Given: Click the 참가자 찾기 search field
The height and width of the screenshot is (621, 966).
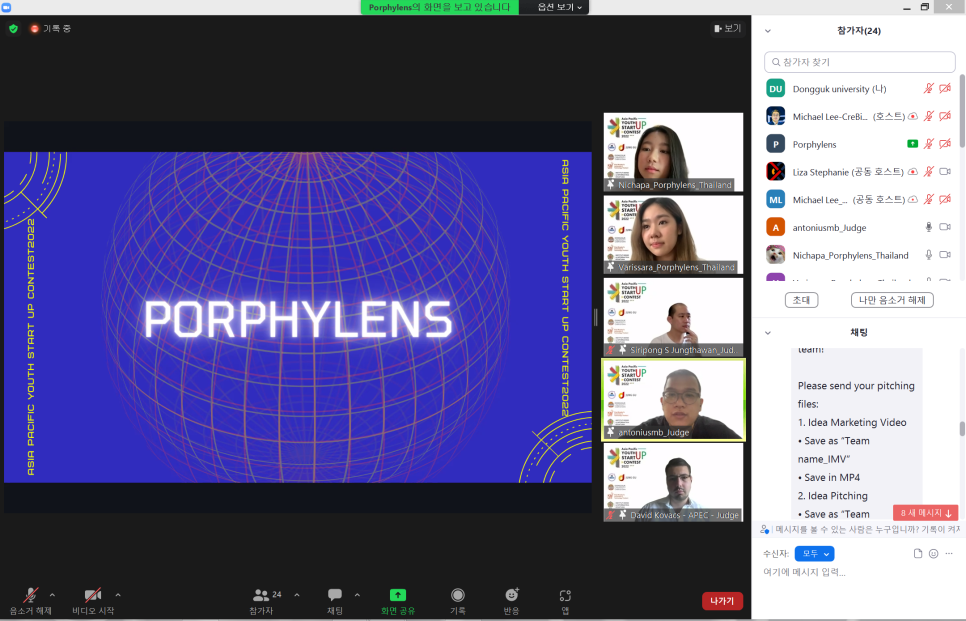Looking at the screenshot, I should [x=859, y=62].
